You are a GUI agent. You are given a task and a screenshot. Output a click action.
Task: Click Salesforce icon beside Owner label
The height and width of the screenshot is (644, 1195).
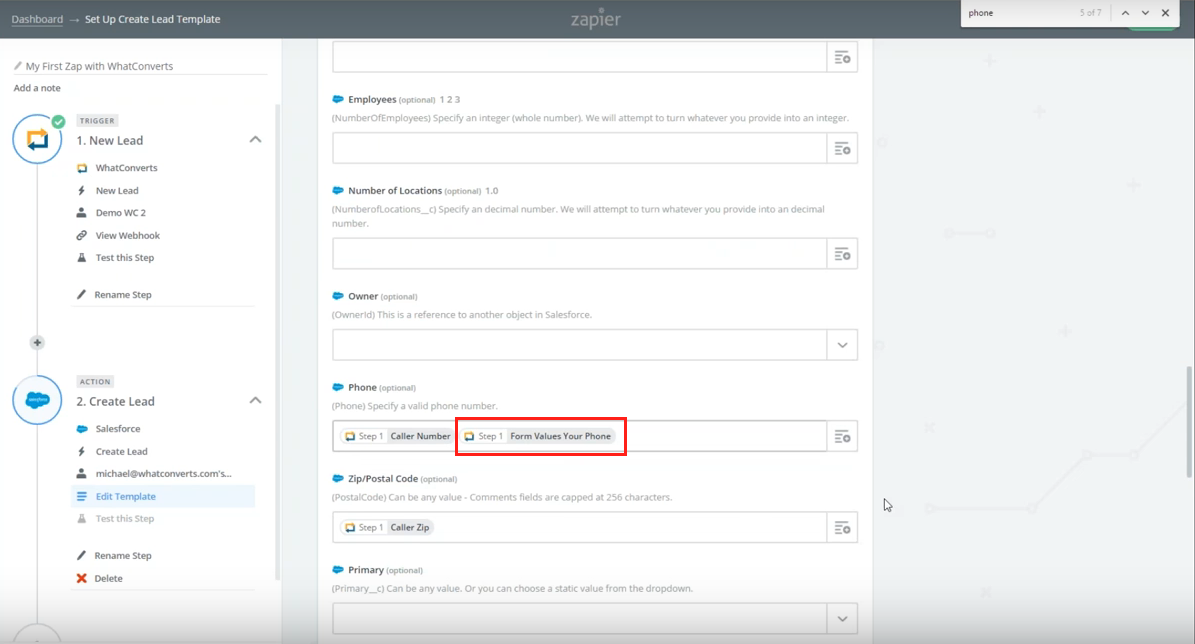click(x=338, y=296)
